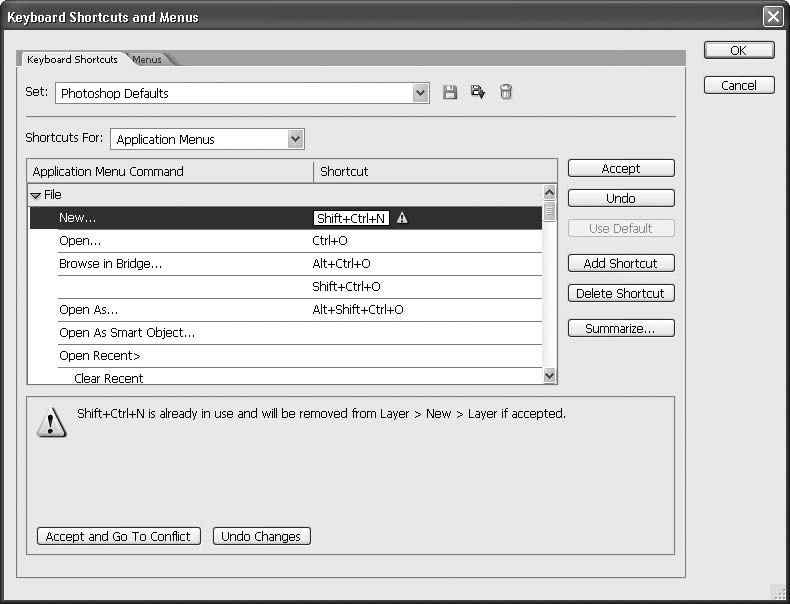Screen dimensions: 790x604
Task: Click the save shortcut set disk icon
Action: pos(450,93)
